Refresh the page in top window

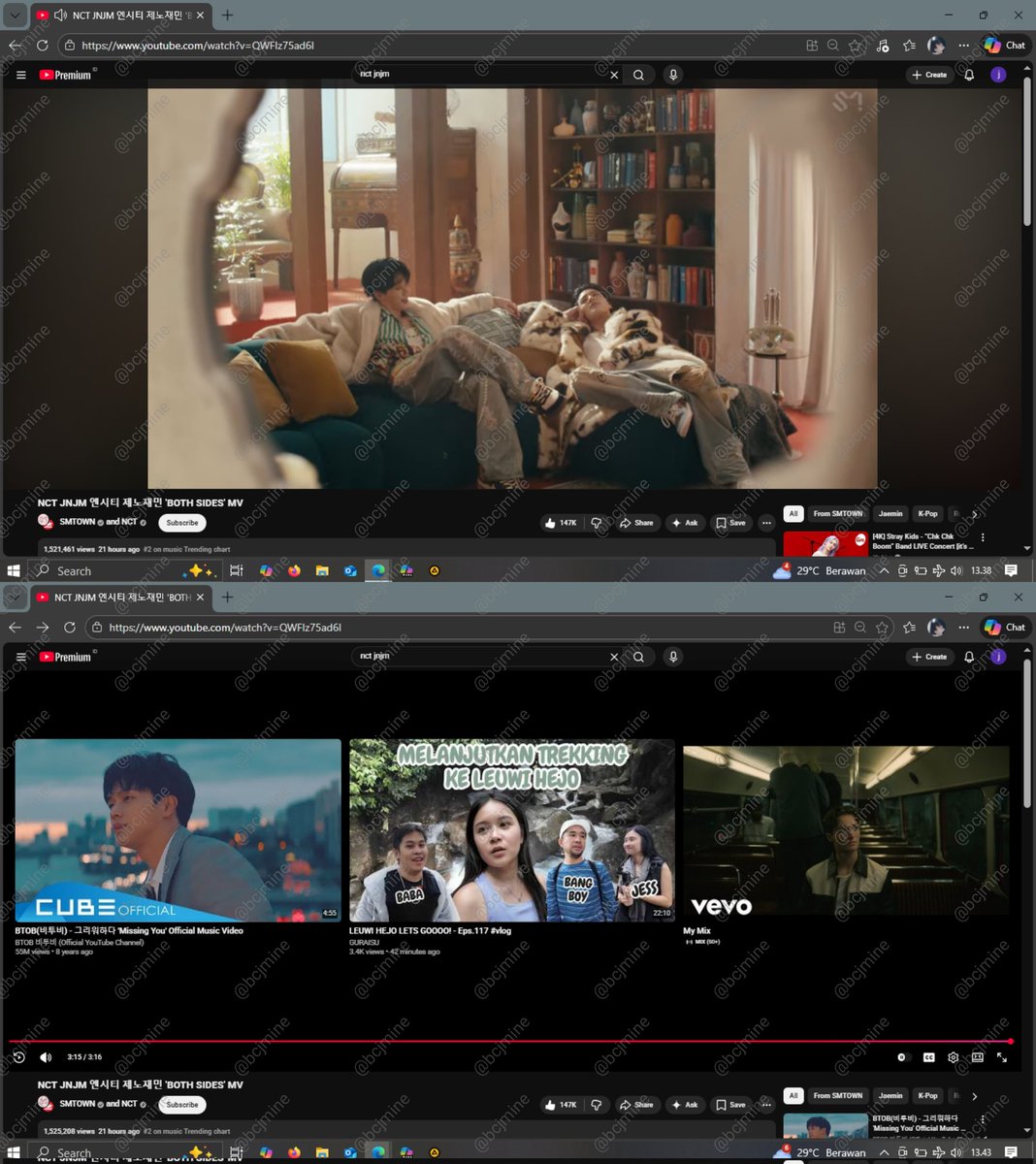point(42,46)
